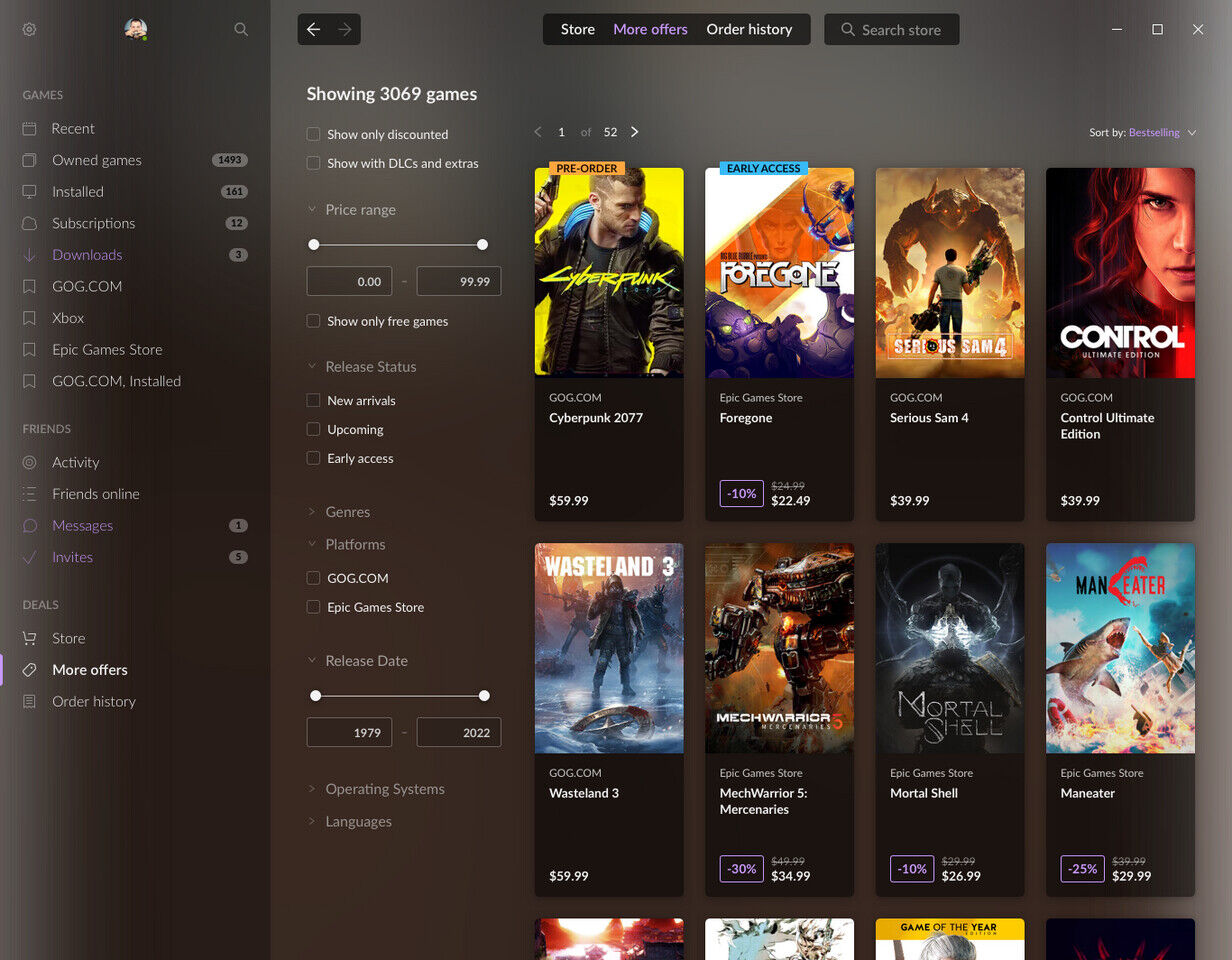Enable Show only discounted checkbox
Viewport: 1232px width, 960px height.
coord(314,134)
